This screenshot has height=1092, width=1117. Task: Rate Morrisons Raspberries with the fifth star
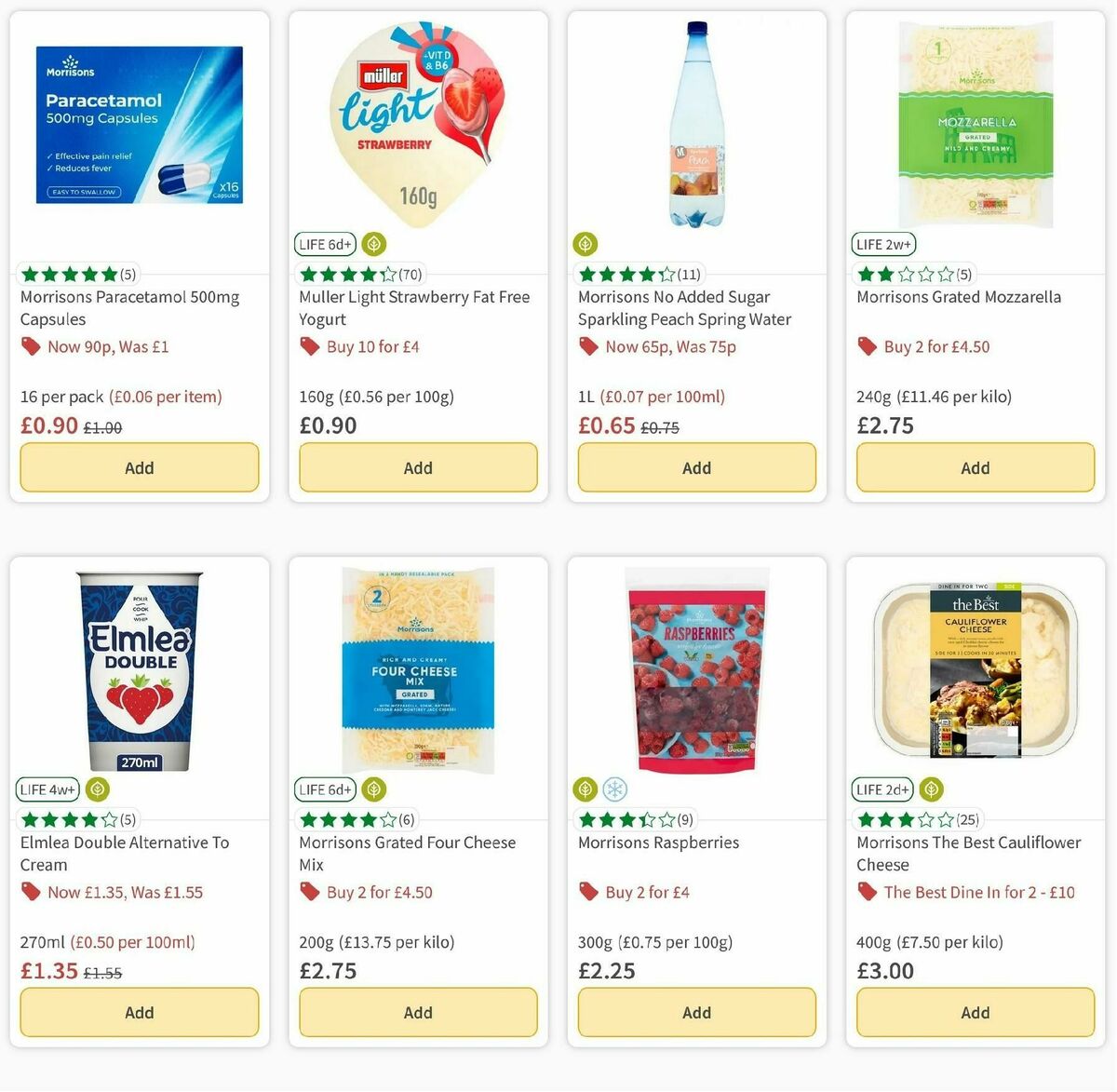click(665, 820)
